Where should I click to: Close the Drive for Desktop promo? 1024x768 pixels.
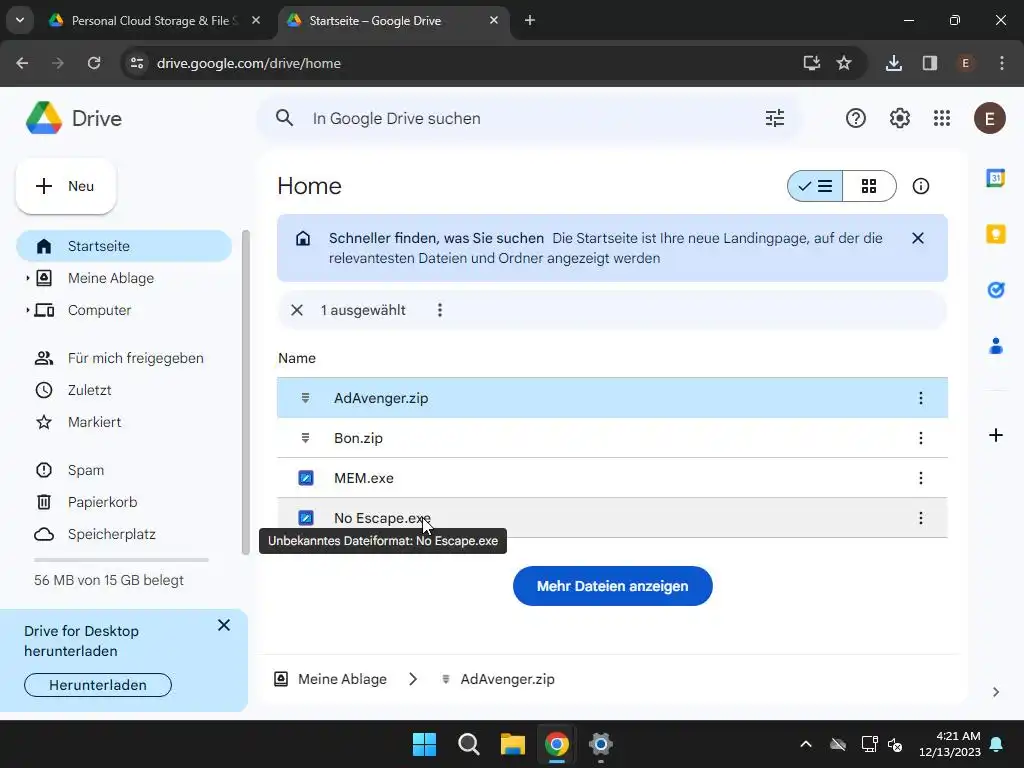point(223,626)
